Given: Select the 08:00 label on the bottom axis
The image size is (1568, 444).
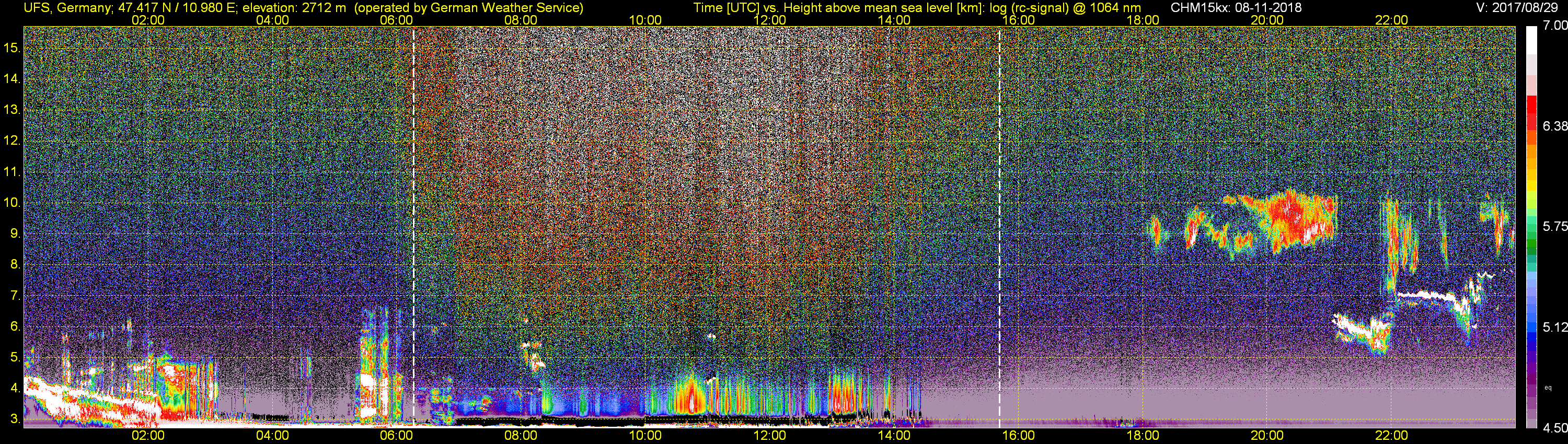Looking at the screenshot, I should click(x=521, y=436).
